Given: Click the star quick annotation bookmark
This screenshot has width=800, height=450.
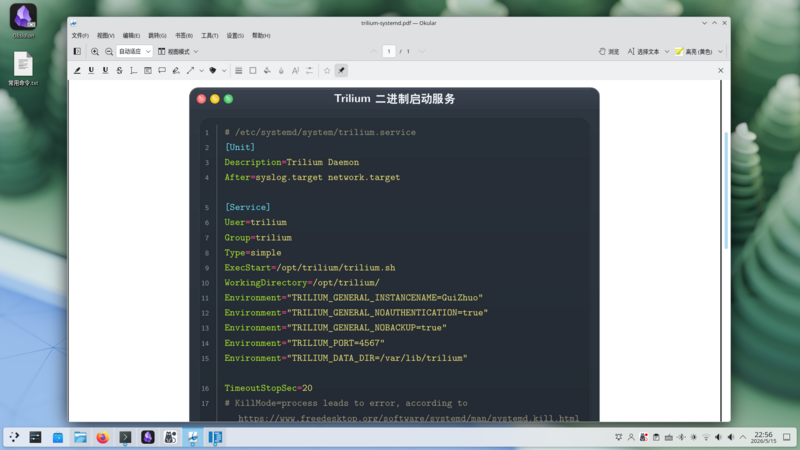Looking at the screenshot, I should coord(327,71).
